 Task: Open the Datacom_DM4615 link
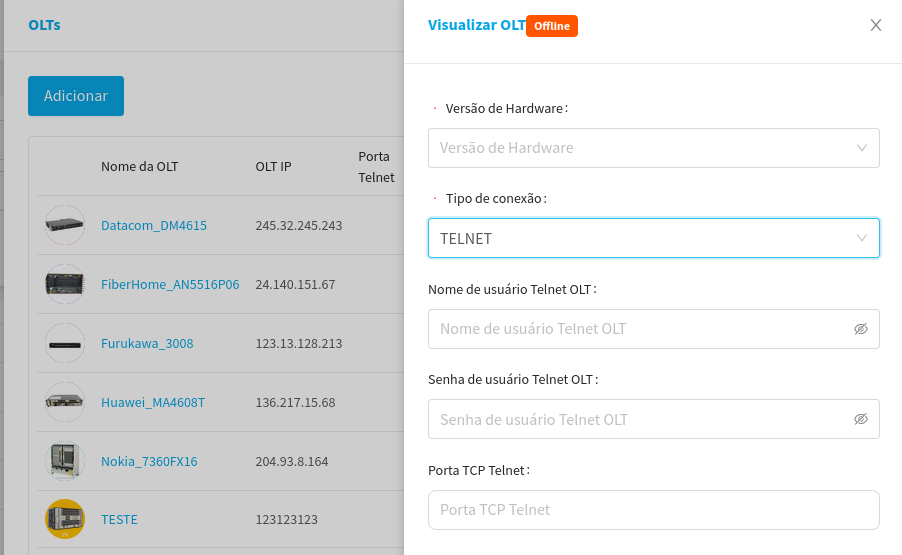coord(154,225)
